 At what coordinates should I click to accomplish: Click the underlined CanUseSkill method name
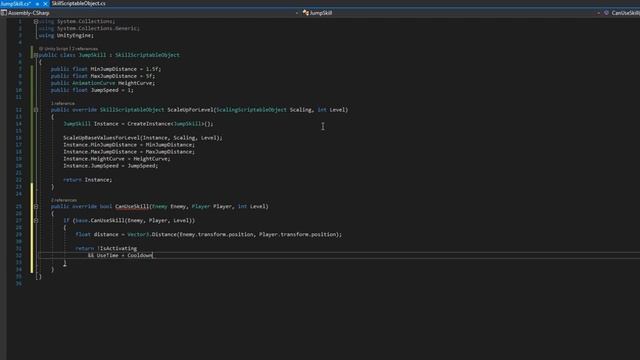tap(132, 207)
